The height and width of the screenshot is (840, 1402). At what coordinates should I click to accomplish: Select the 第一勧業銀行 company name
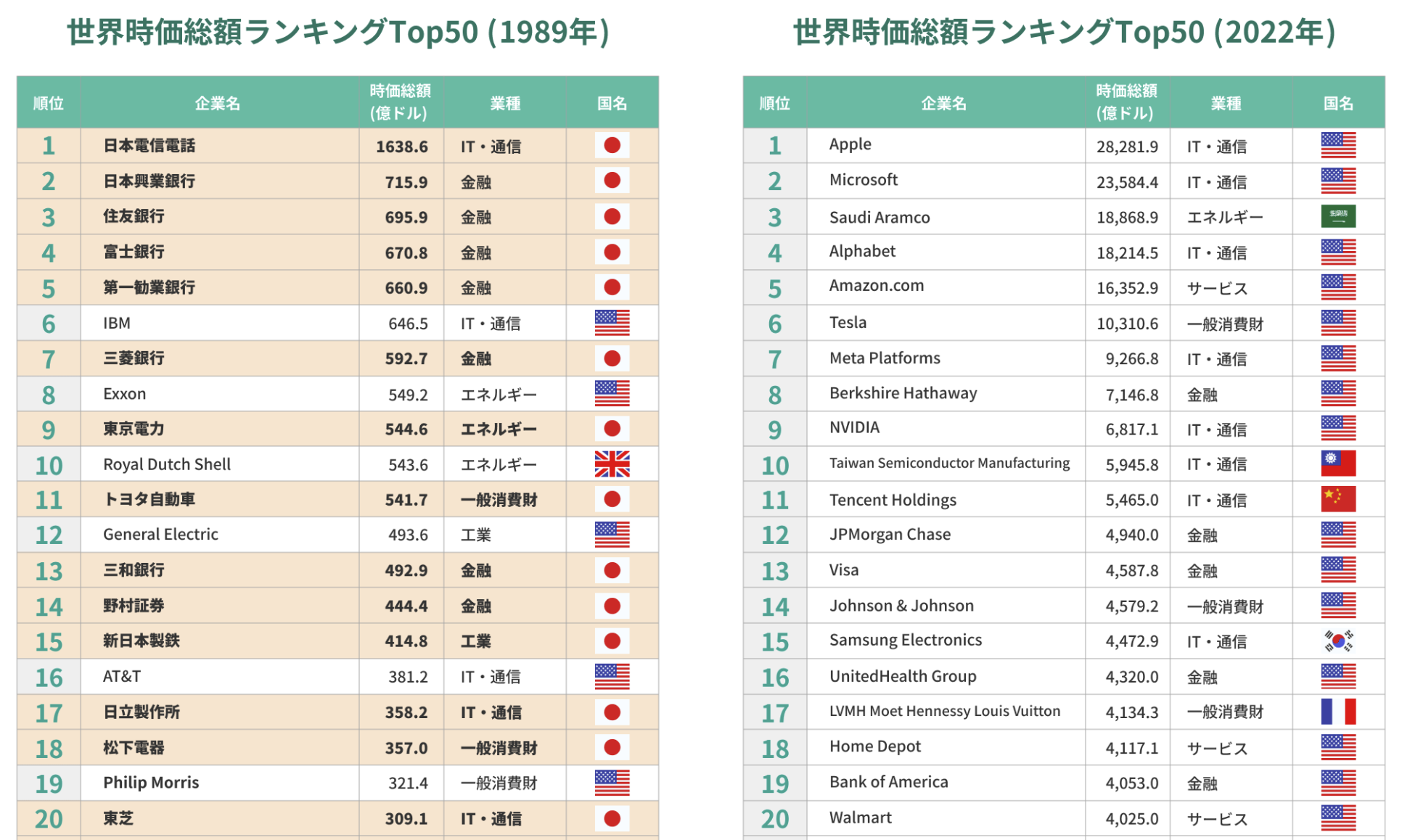[x=149, y=287]
